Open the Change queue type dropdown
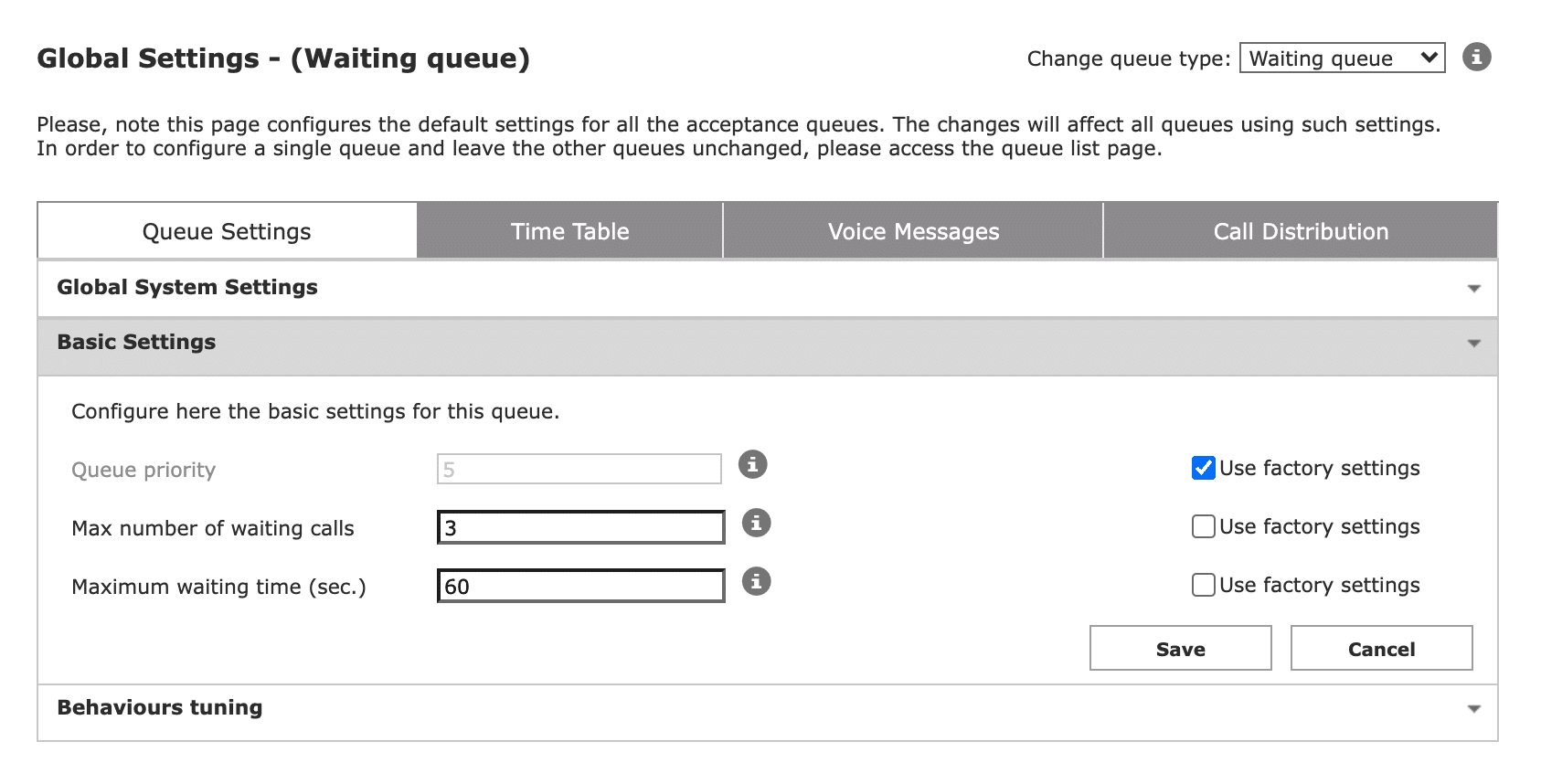The width and height of the screenshot is (1541, 784). [x=1341, y=58]
